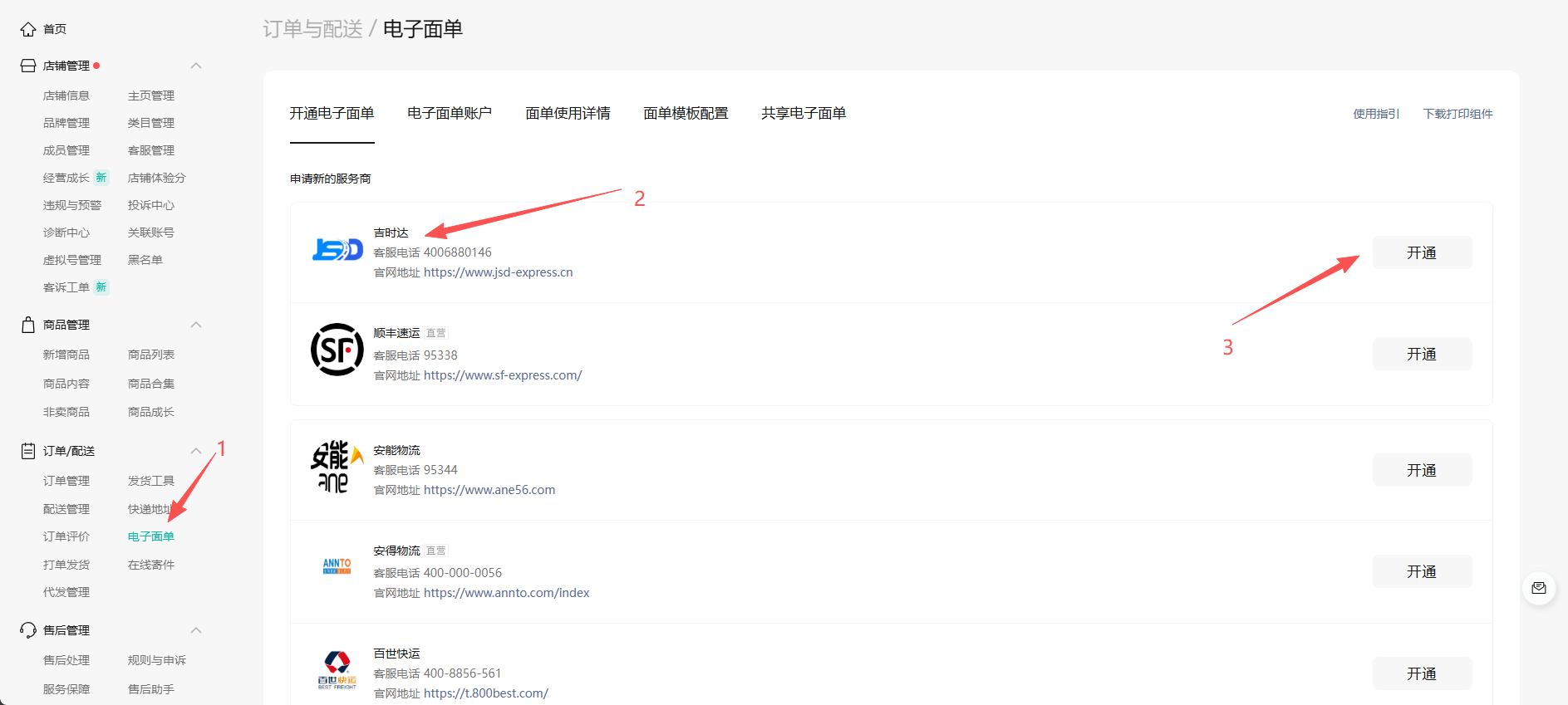Collapse the 售后管理 menu section

(196, 630)
